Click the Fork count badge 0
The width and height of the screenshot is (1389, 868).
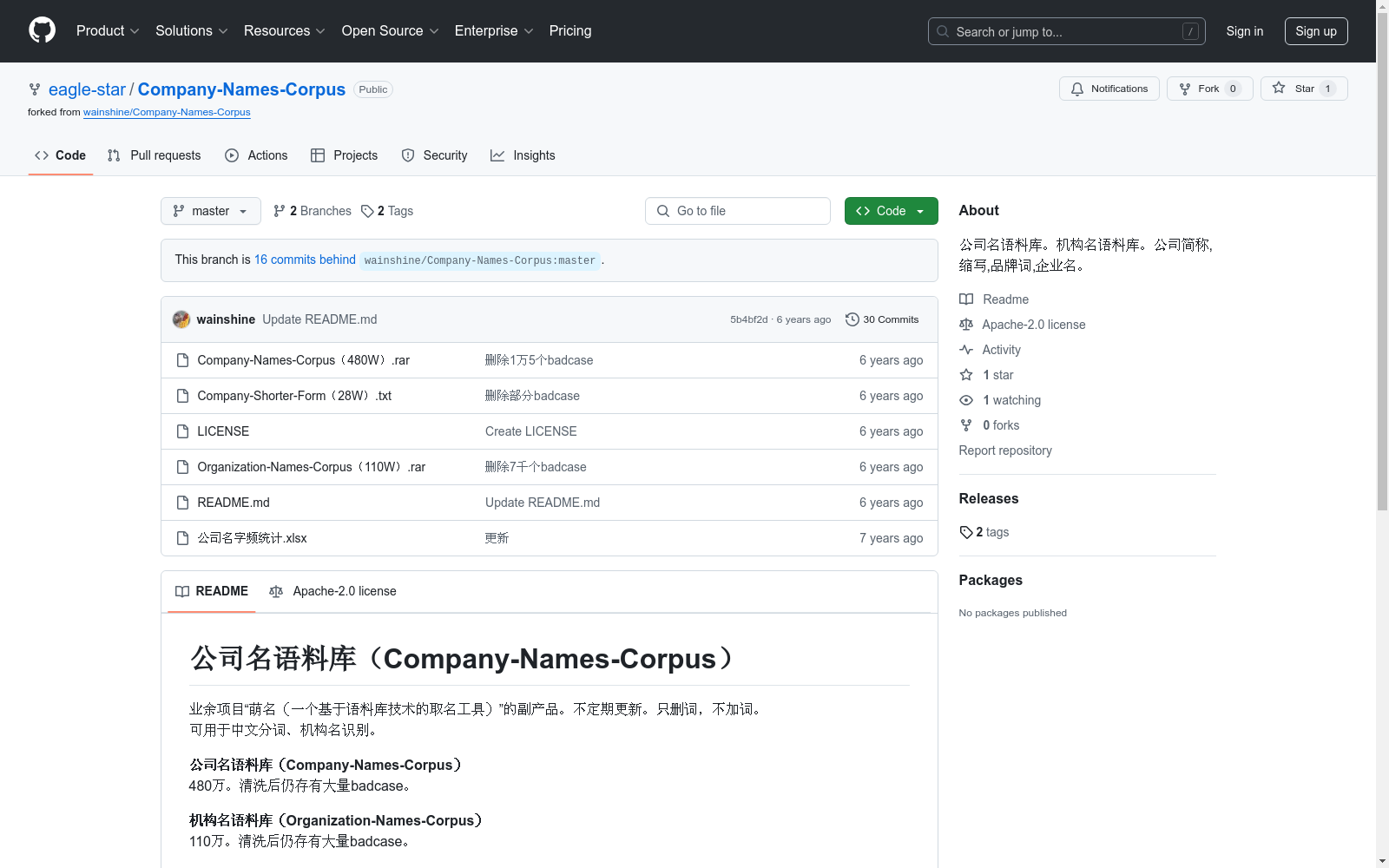pos(1233,89)
